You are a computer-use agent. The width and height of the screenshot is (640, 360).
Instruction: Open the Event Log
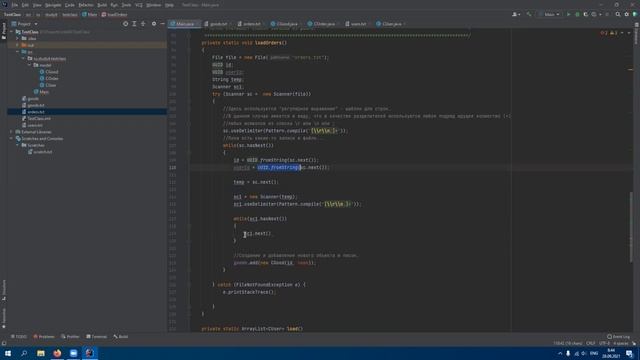[618, 337]
